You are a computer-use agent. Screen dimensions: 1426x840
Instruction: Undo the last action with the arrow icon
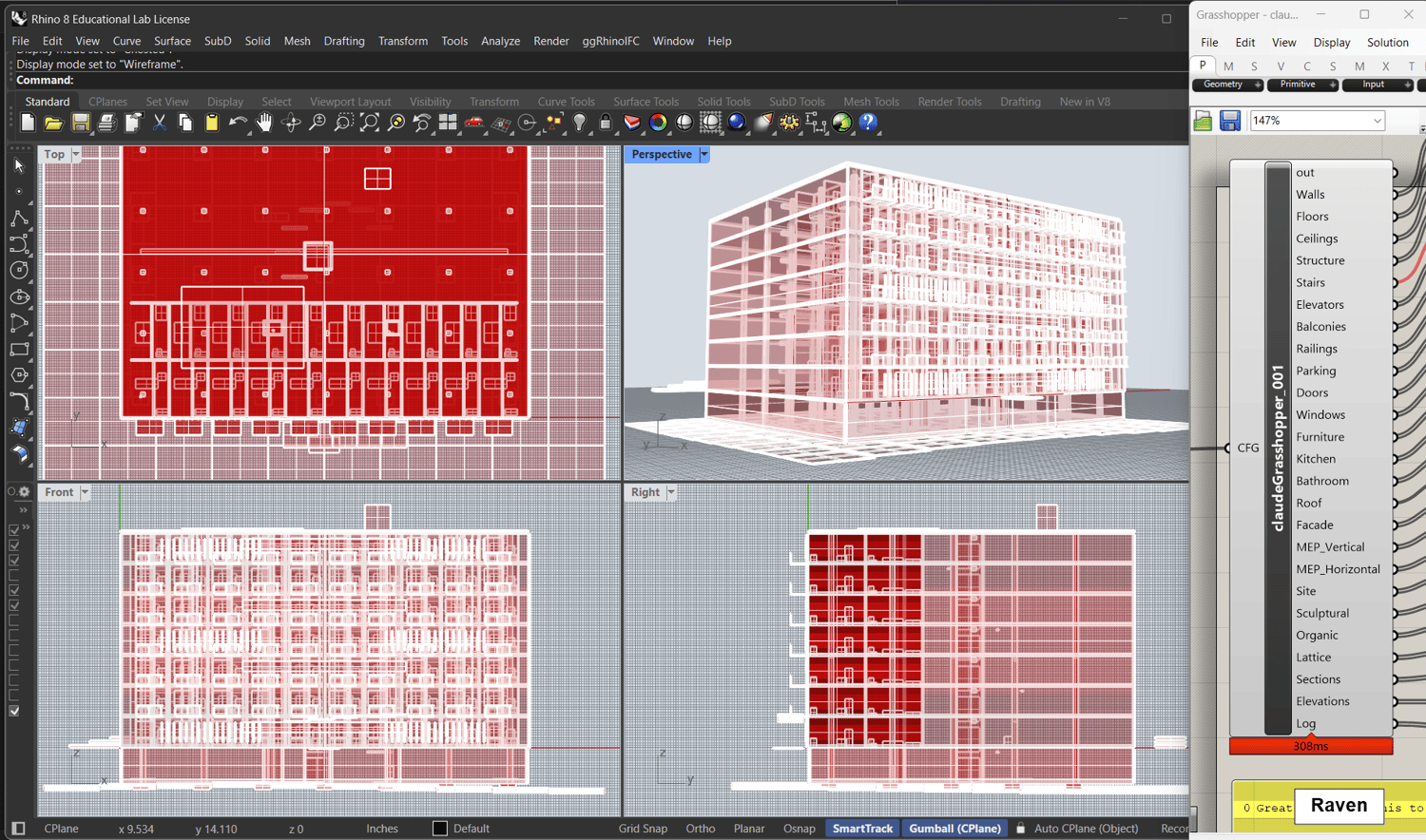238,123
